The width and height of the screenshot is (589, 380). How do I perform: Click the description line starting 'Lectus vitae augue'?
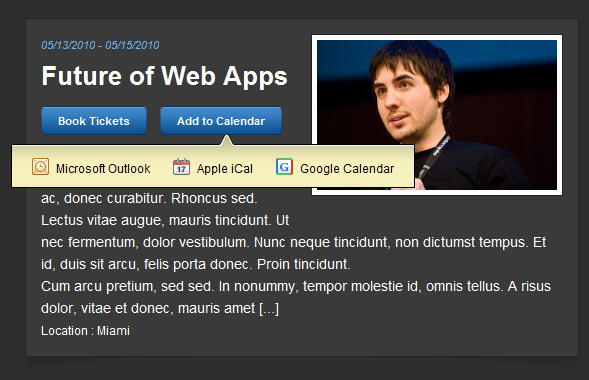pyautogui.click(x=165, y=220)
